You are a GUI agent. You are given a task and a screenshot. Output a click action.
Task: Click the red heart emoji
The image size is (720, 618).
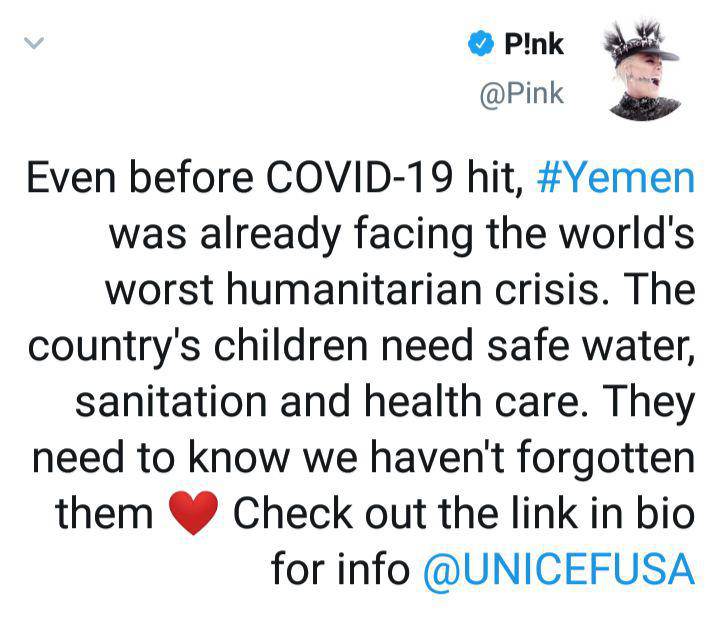(x=193, y=512)
